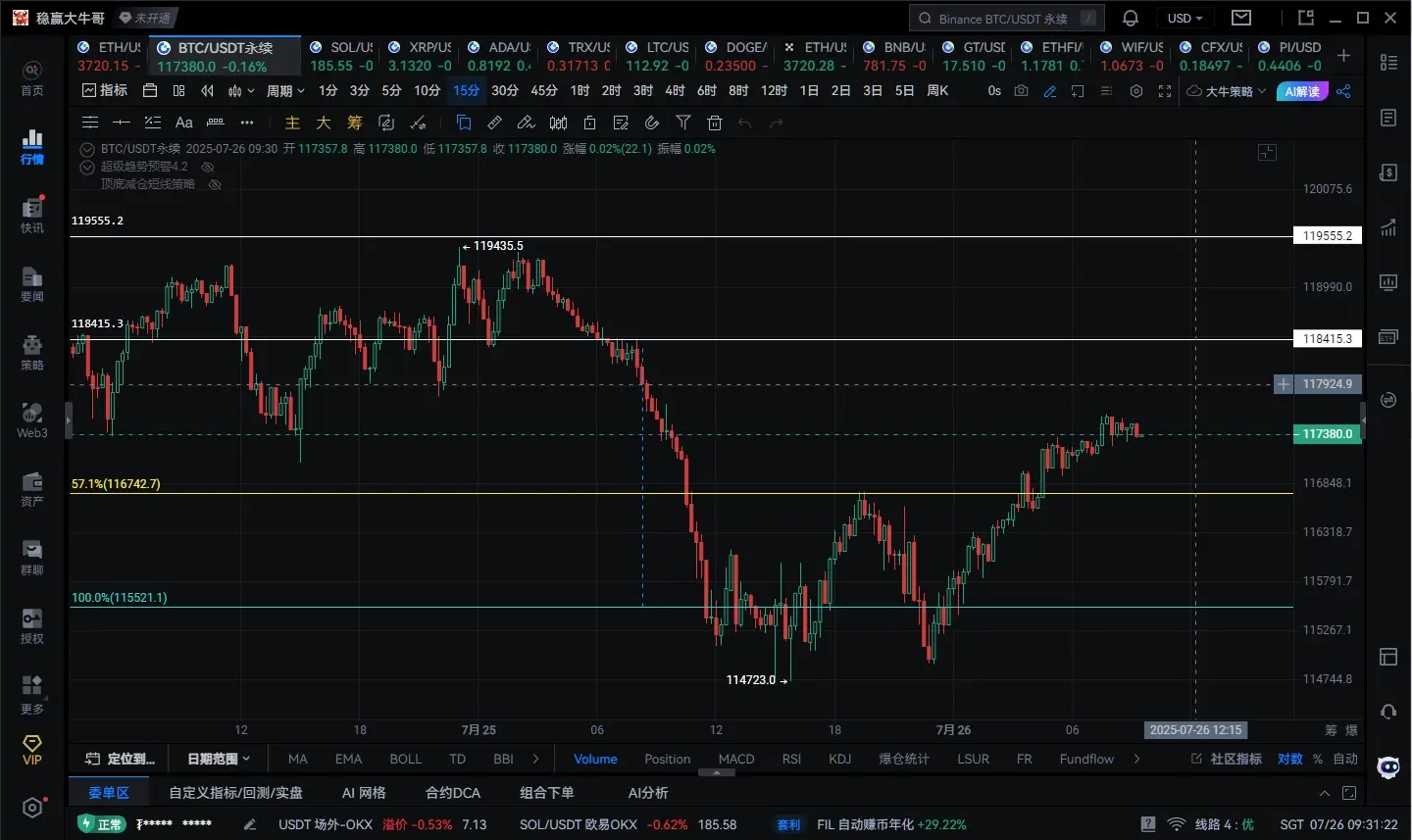The width and height of the screenshot is (1412, 840).
Task: Switch to 自定义指标/回测/实盘 tab
Action: pyautogui.click(x=235, y=793)
